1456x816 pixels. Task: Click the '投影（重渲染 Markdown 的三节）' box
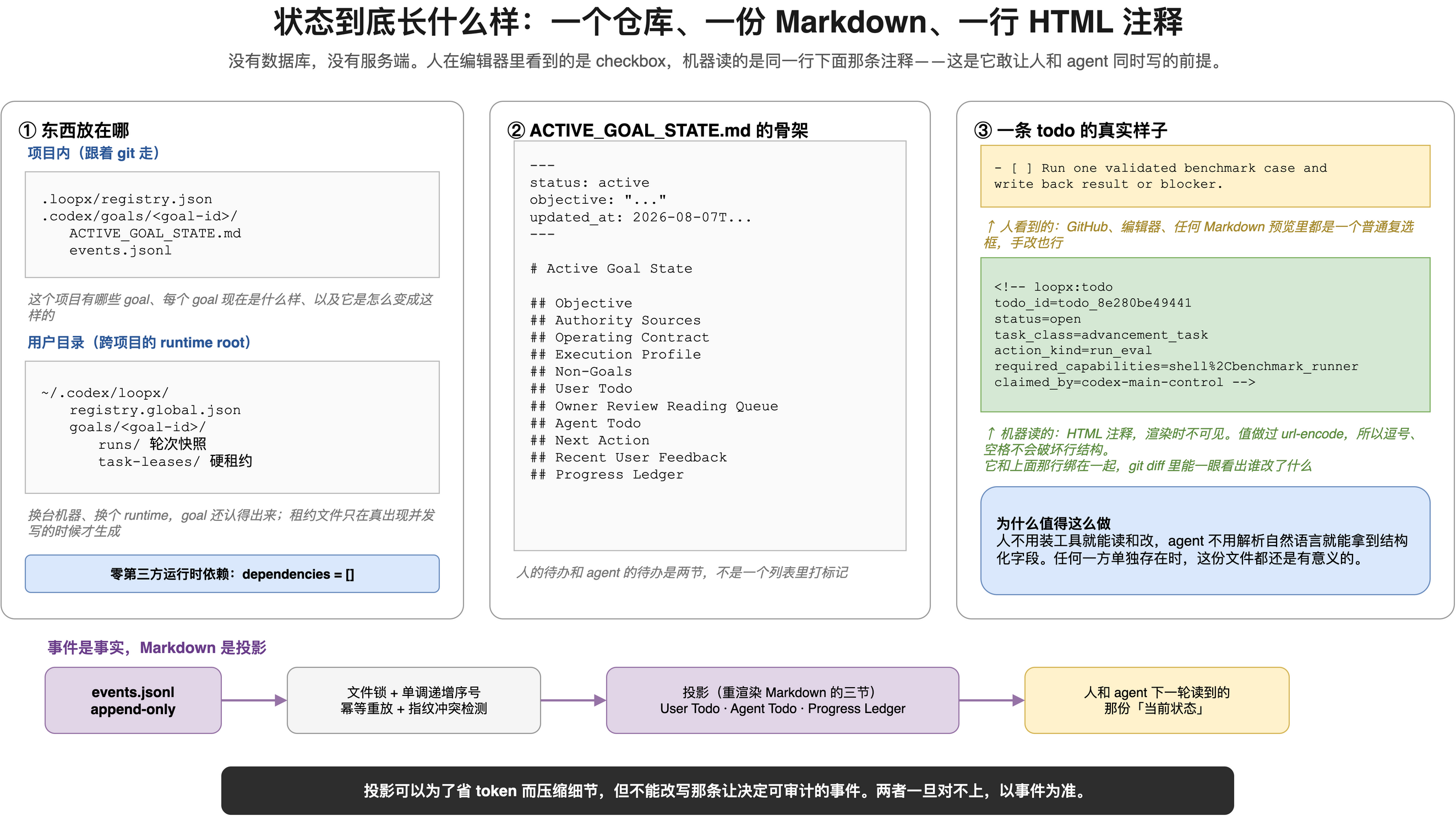[782, 700]
